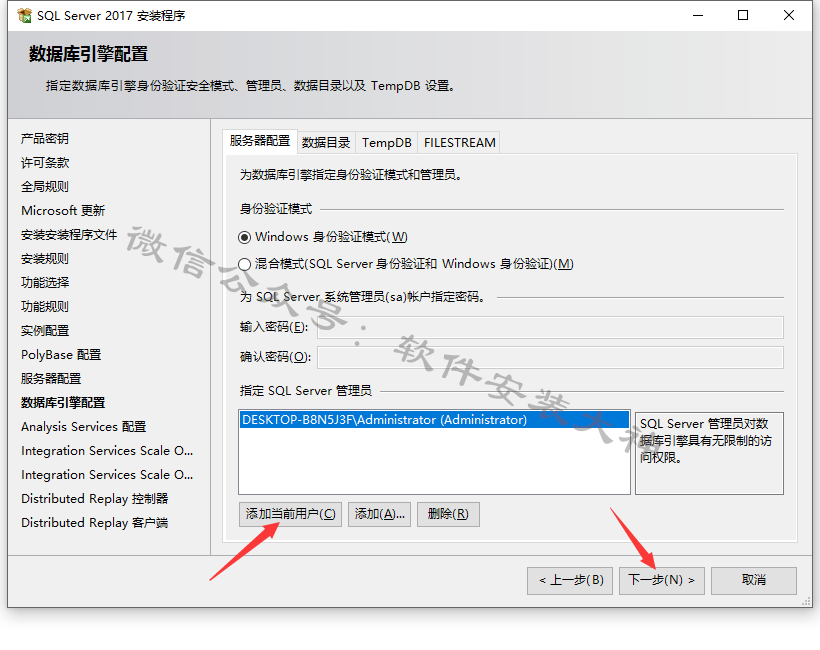Select DESKTOP-B8N5J3F\Administrator in administrators list
The image size is (820, 650).
[434, 420]
